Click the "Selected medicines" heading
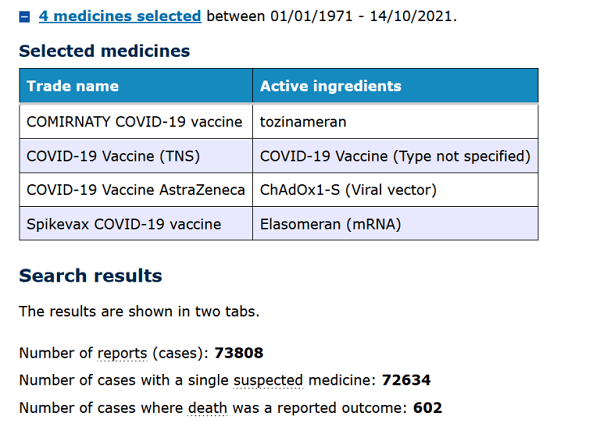Viewport: 600px width, 434px height. [x=104, y=51]
